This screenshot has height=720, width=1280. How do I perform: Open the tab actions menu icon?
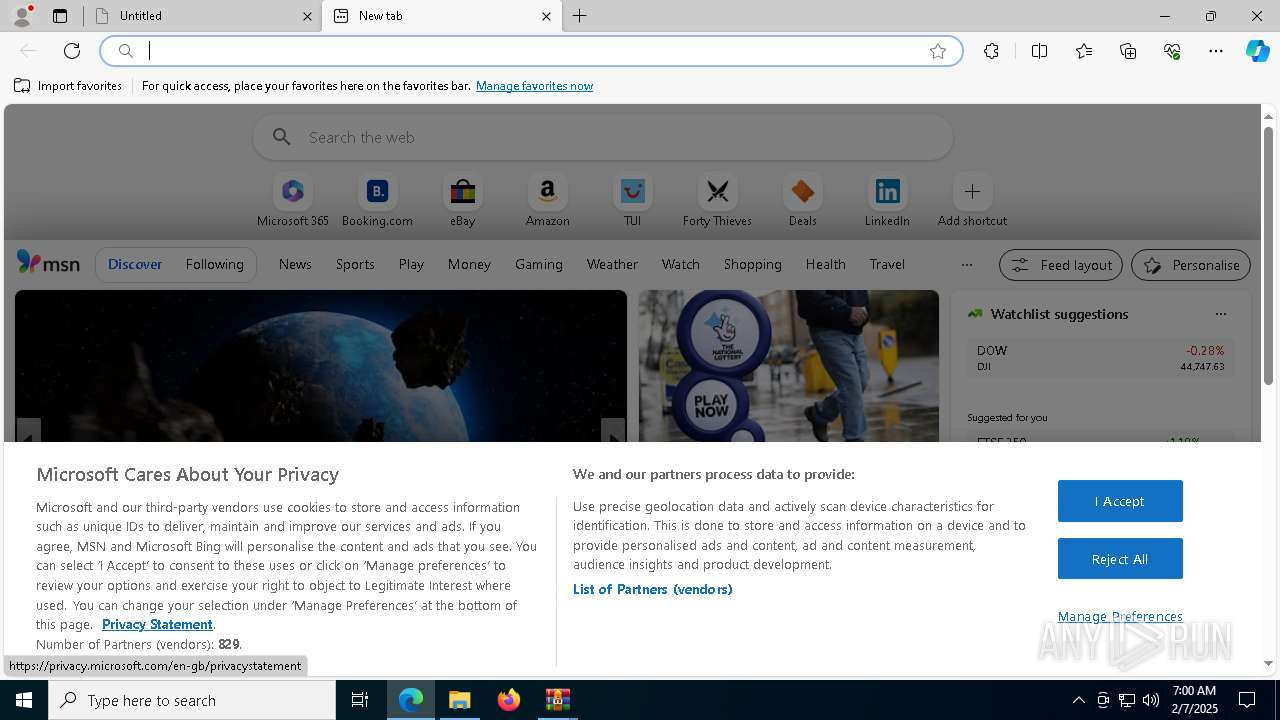[60, 16]
